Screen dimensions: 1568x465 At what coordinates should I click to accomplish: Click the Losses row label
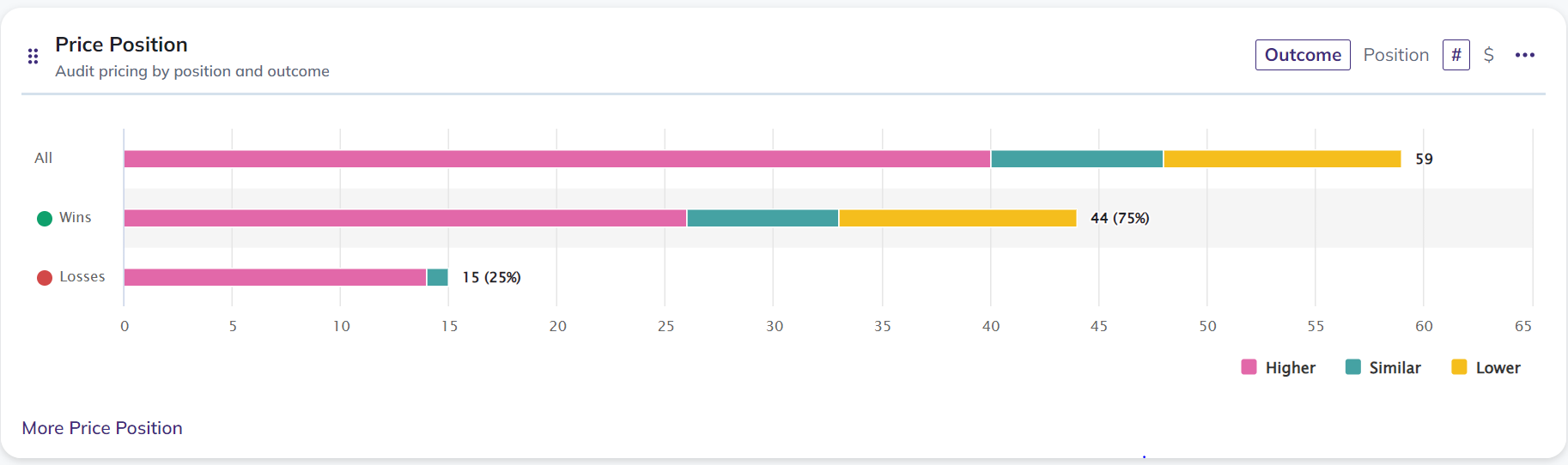click(82, 277)
